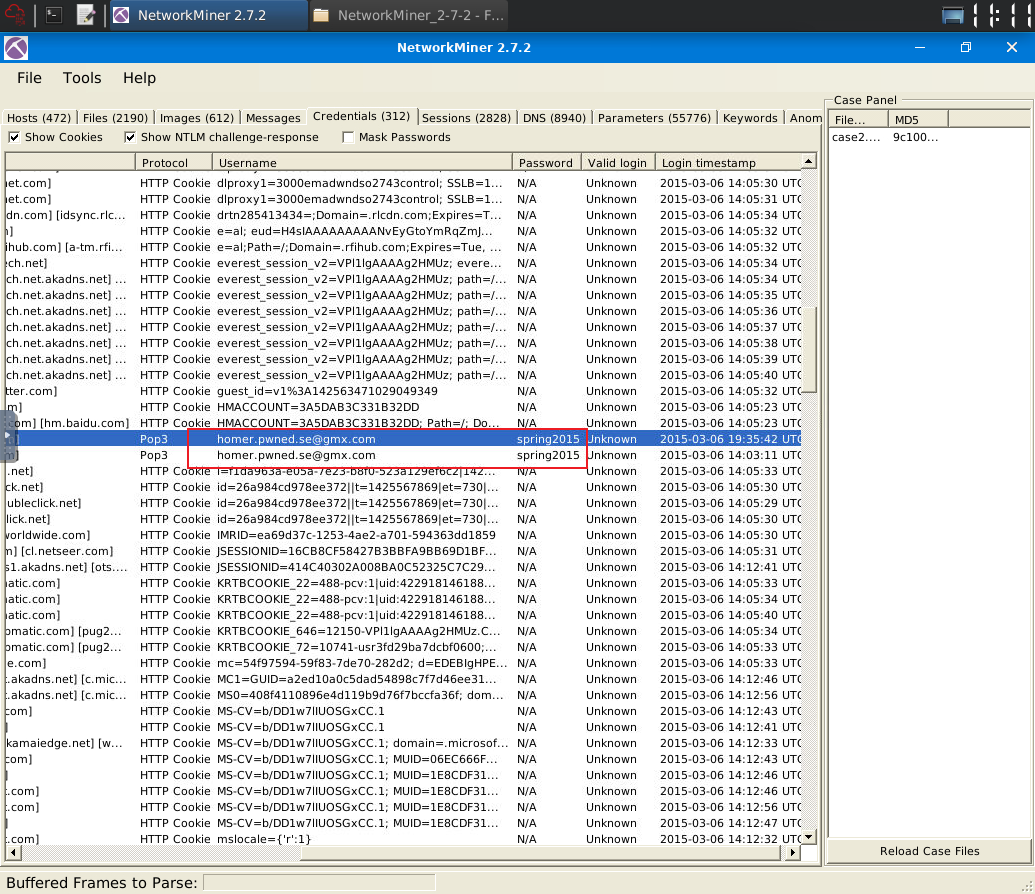Sort by the Username column header

click(362, 162)
